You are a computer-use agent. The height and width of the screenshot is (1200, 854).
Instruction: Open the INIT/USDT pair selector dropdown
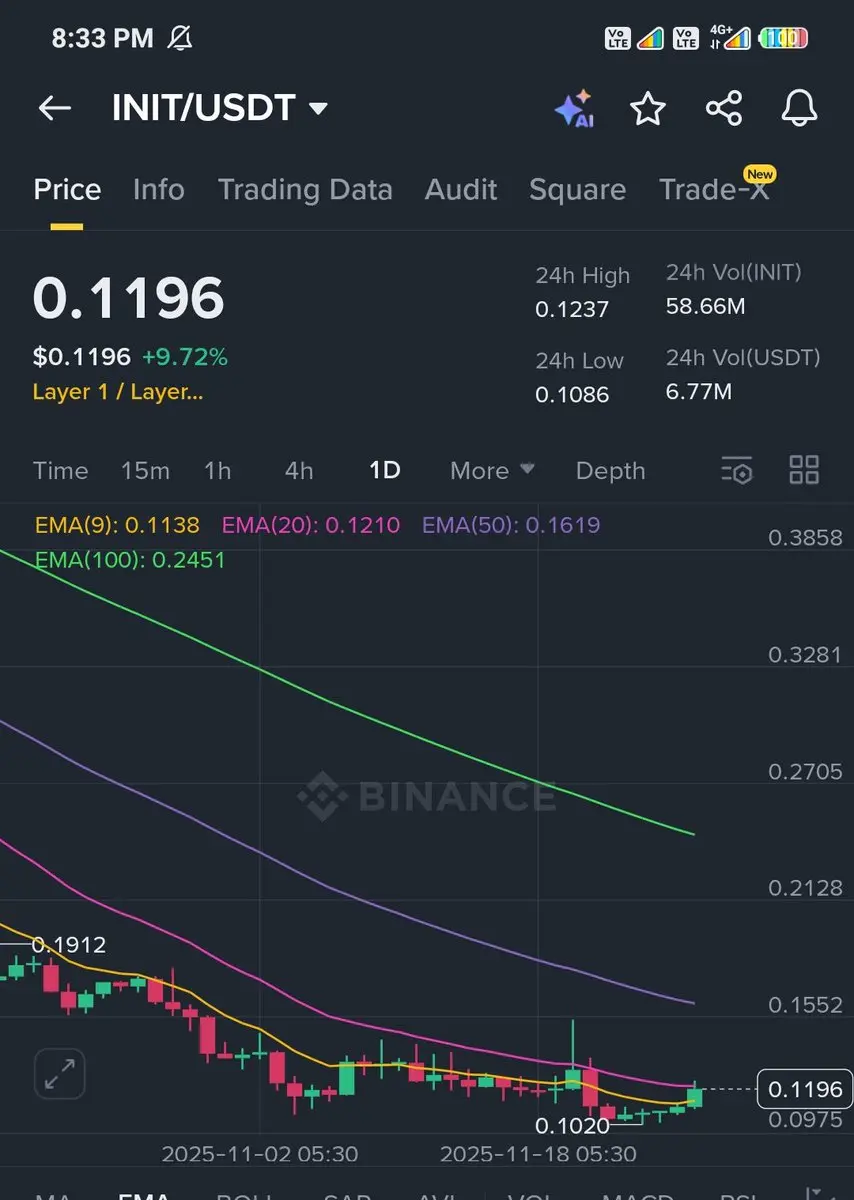click(220, 108)
